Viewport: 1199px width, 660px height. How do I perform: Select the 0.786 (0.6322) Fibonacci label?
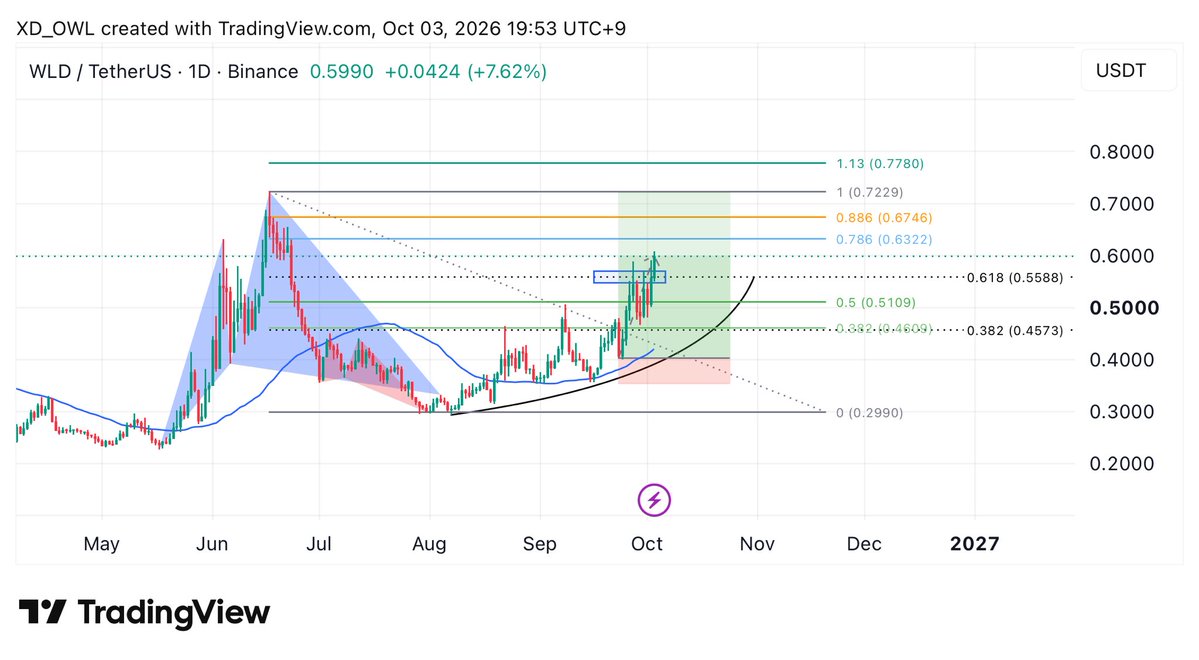pos(884,239)
